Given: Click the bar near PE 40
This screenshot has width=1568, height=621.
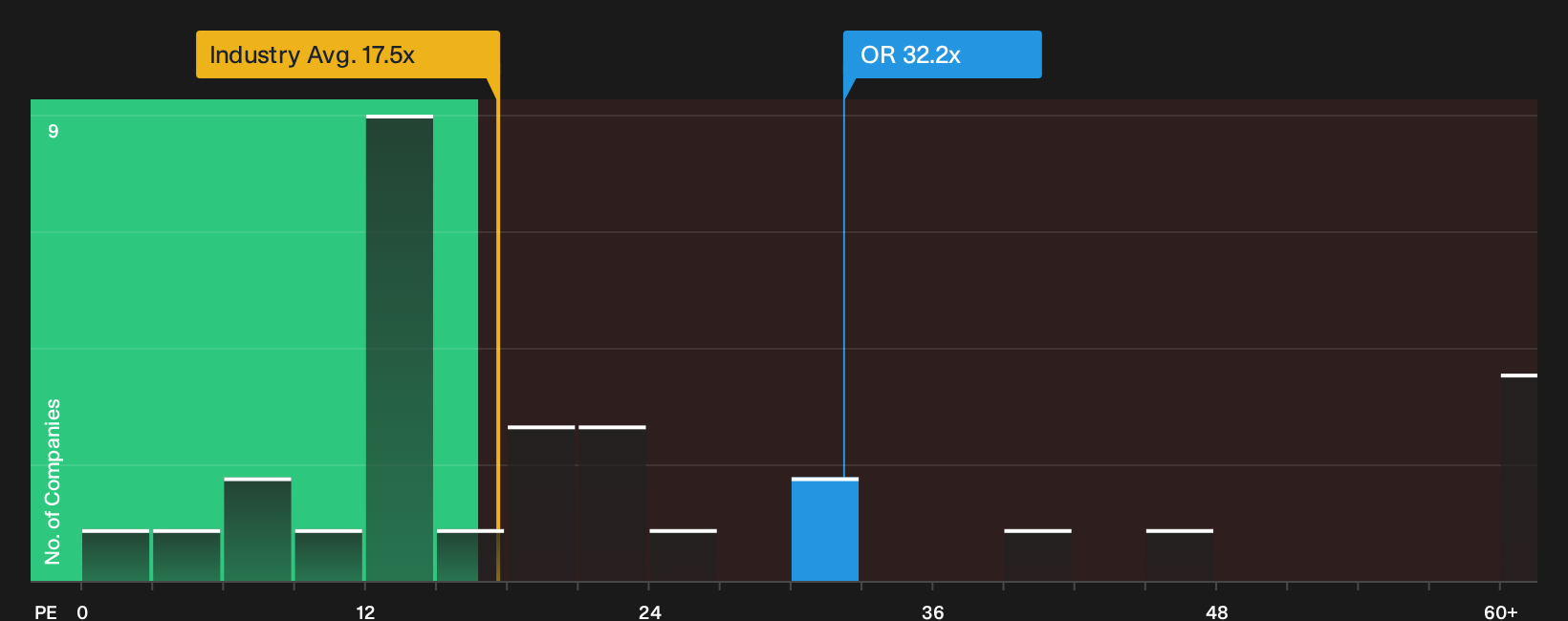Looking at the screenshot, I should [1037, 555].
